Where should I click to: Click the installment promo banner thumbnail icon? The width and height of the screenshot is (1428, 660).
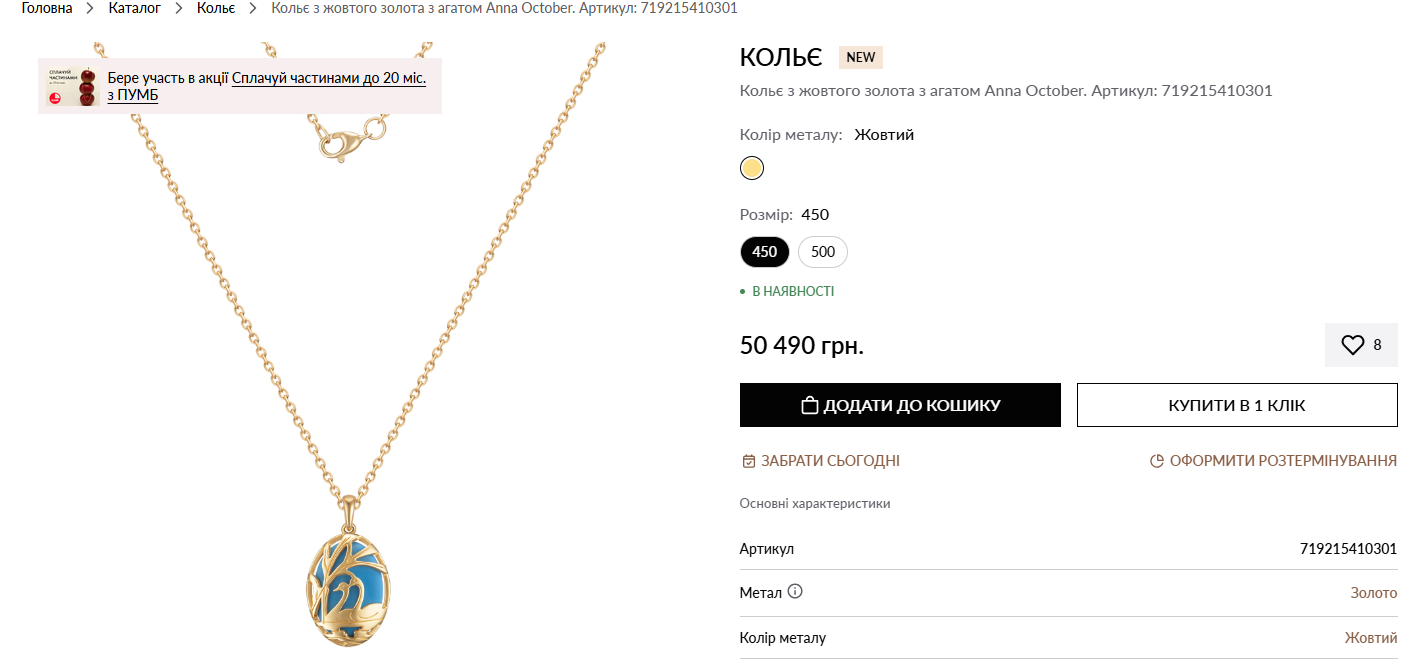72,87
